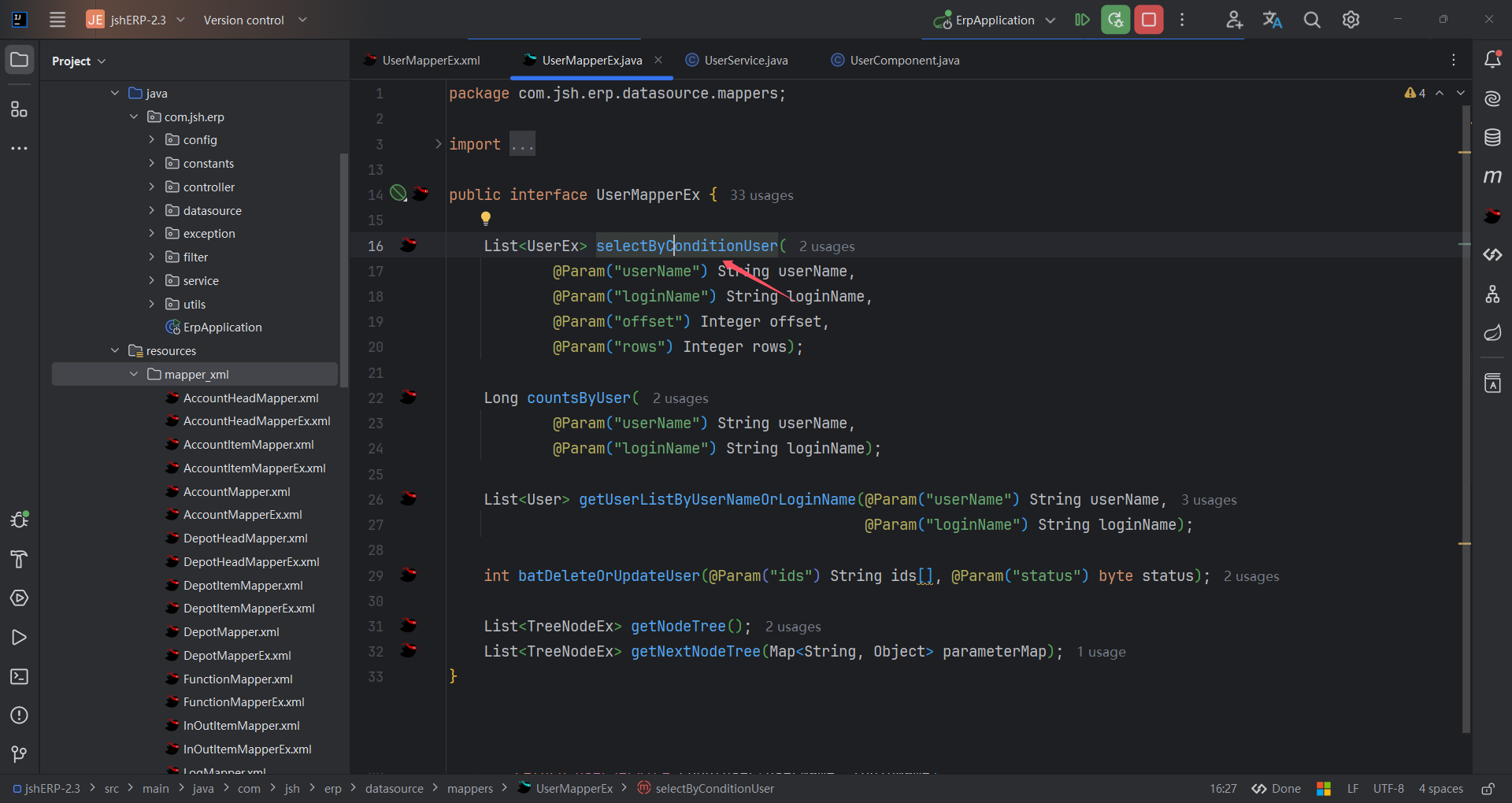The image size is (1512, 803).
Task: Click the debug with coverage run icon
Action: [1082, 20]
